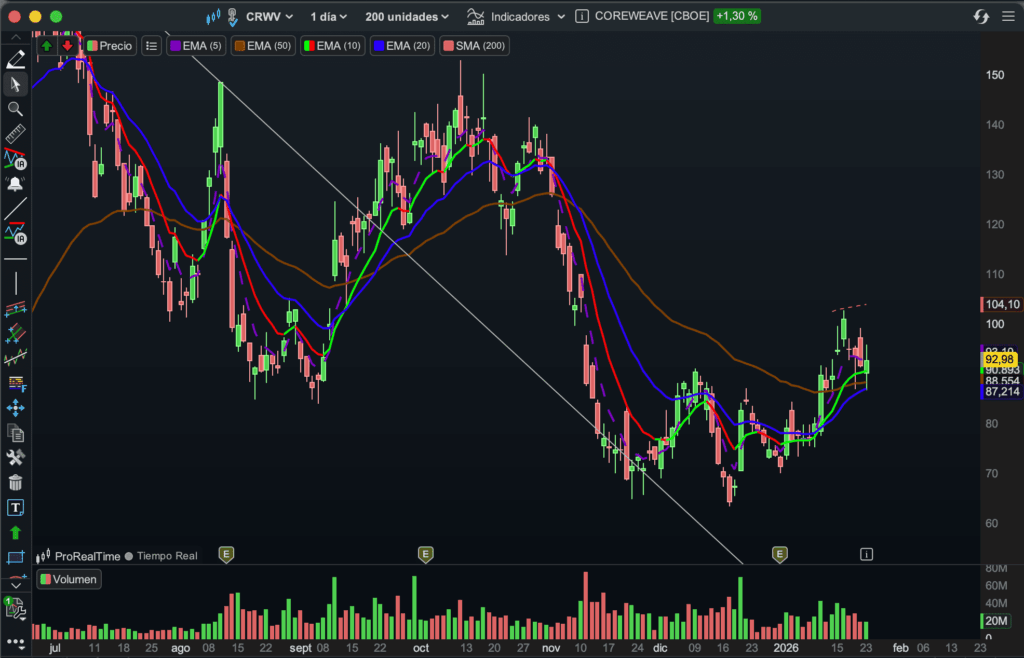Click the Precio label button

coord(109,46)
